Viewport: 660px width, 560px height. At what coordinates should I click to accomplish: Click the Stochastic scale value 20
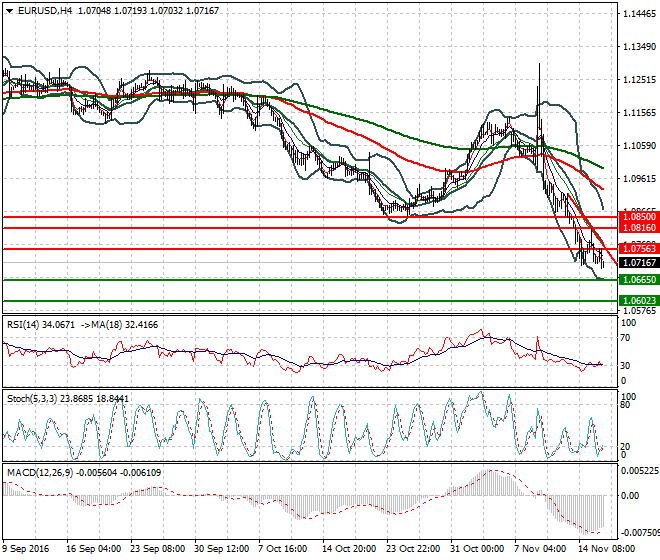625,446
